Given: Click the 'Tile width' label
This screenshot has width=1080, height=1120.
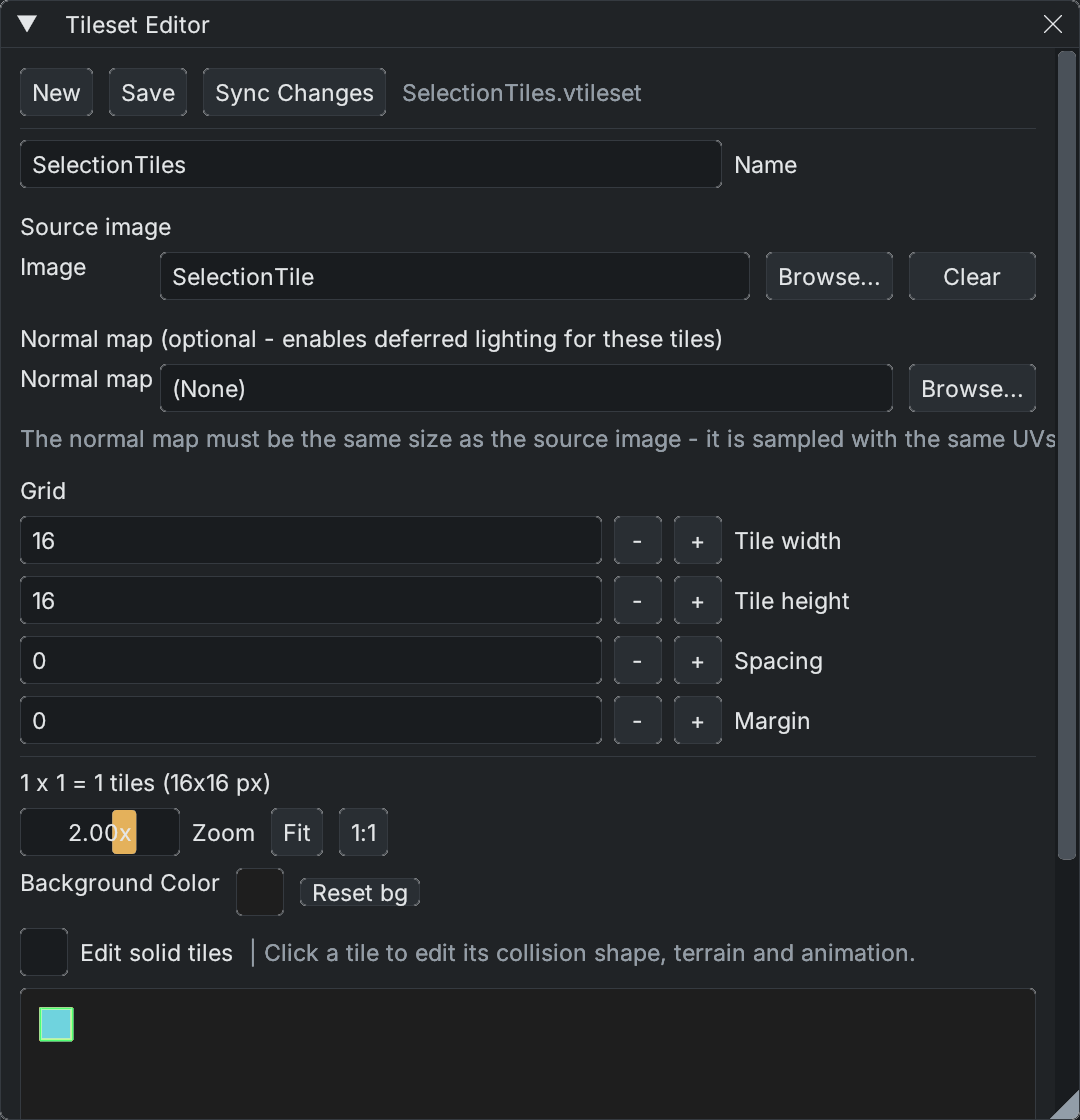Looking at the screenshot, I should click(787, 541).
